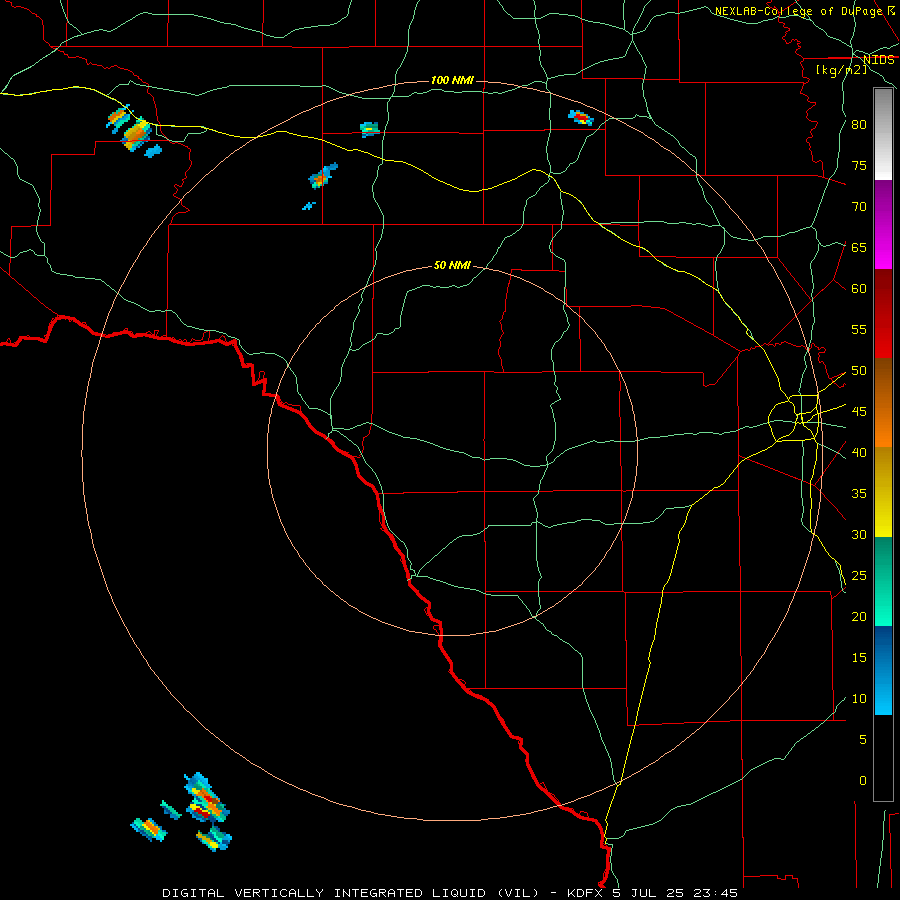Click the scale value 15
The width and height of the screenshot is (900, 900).
coord(859,658)
